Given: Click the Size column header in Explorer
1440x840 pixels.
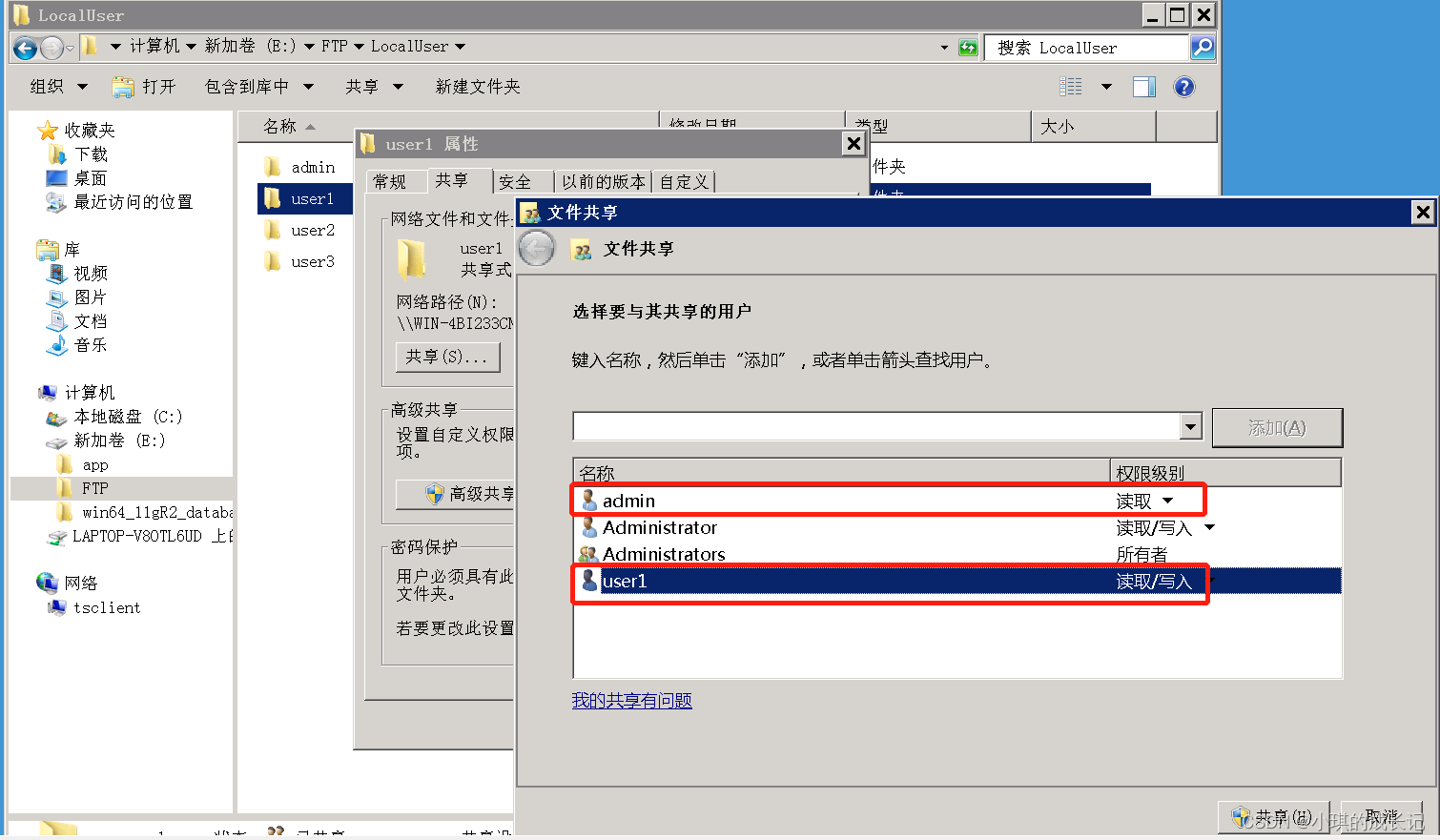Looking at the screenshot, I should coord(1093,126).
